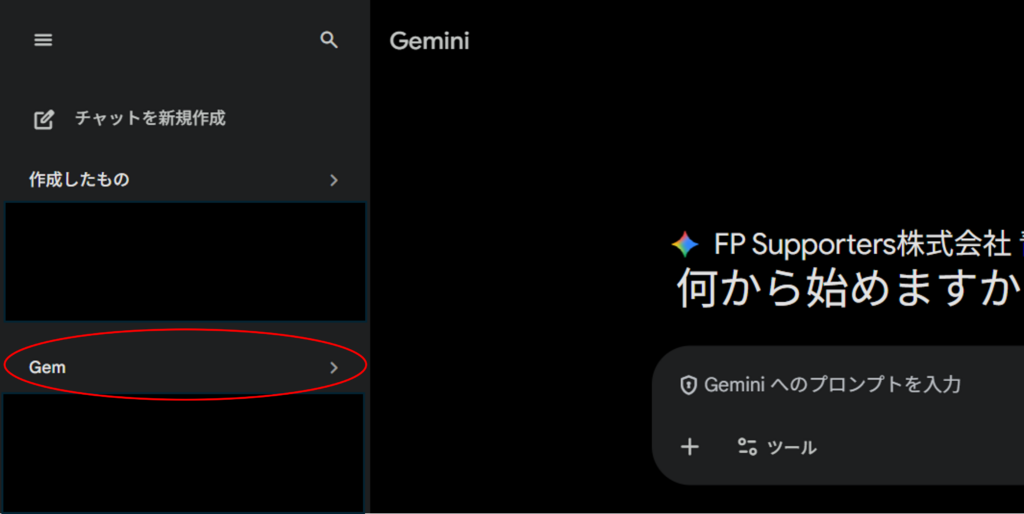Open the hamburger main menu
The width and height of the screenshot is (1024, 514).
(43, 40)
